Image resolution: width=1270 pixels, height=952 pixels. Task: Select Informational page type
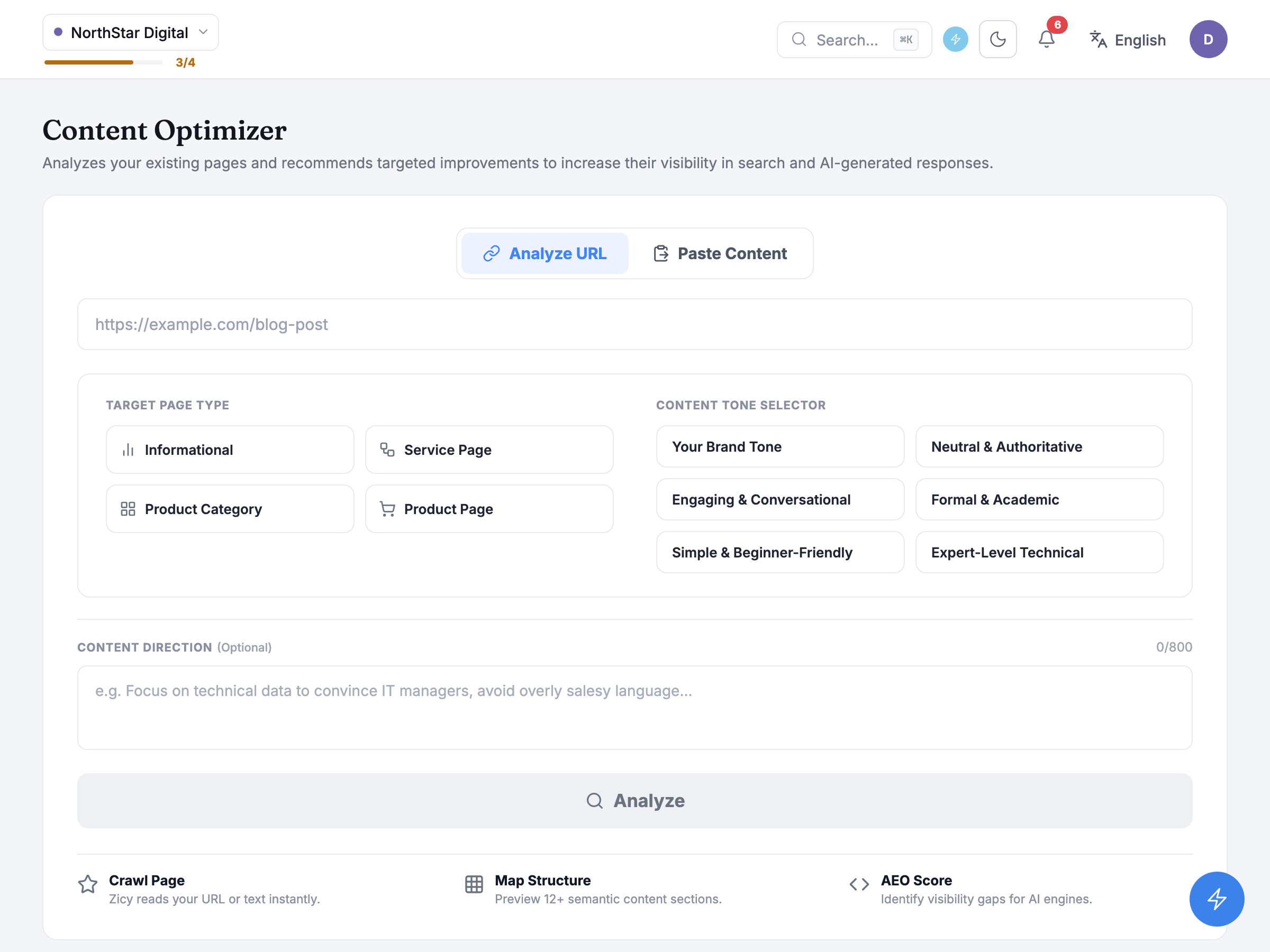[x=230, y=450]
